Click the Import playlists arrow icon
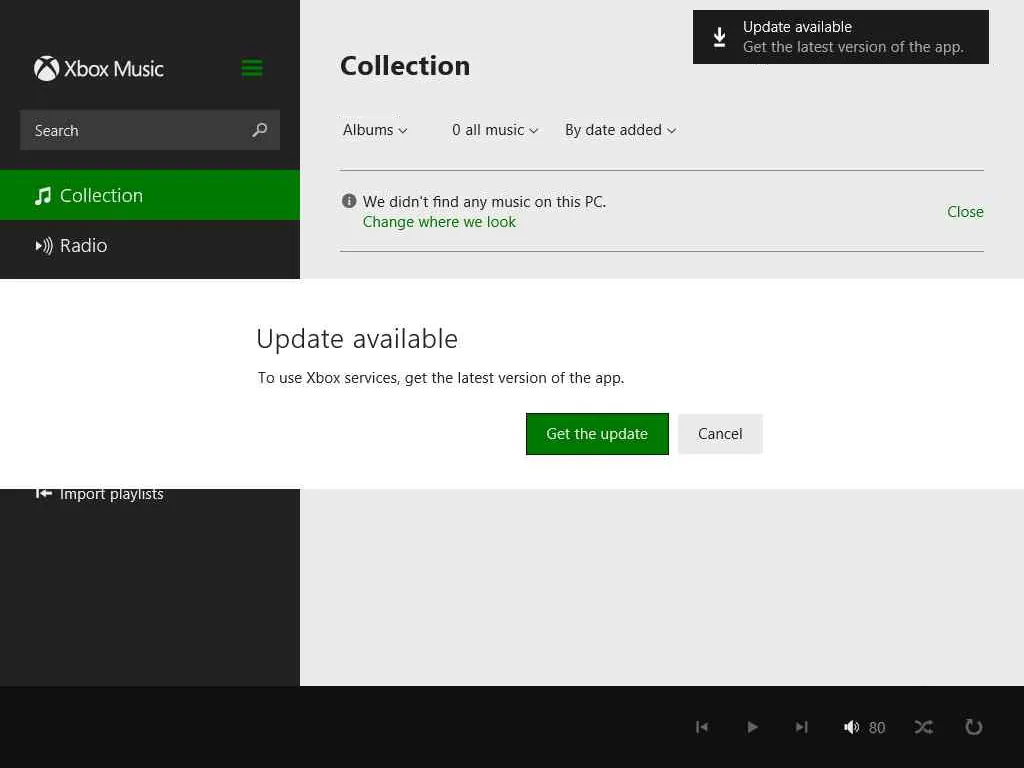The height and width of the screenshot is (768, 1024). coord(43,494)
